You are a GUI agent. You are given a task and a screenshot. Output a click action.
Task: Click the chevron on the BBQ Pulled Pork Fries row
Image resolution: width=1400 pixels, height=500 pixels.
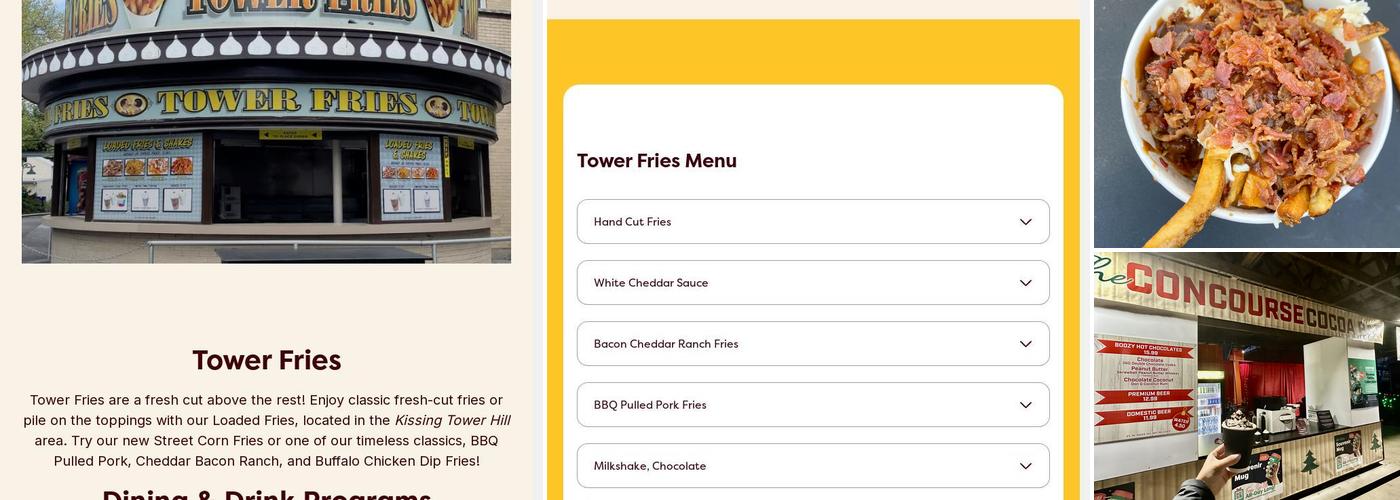[1025, 405]
